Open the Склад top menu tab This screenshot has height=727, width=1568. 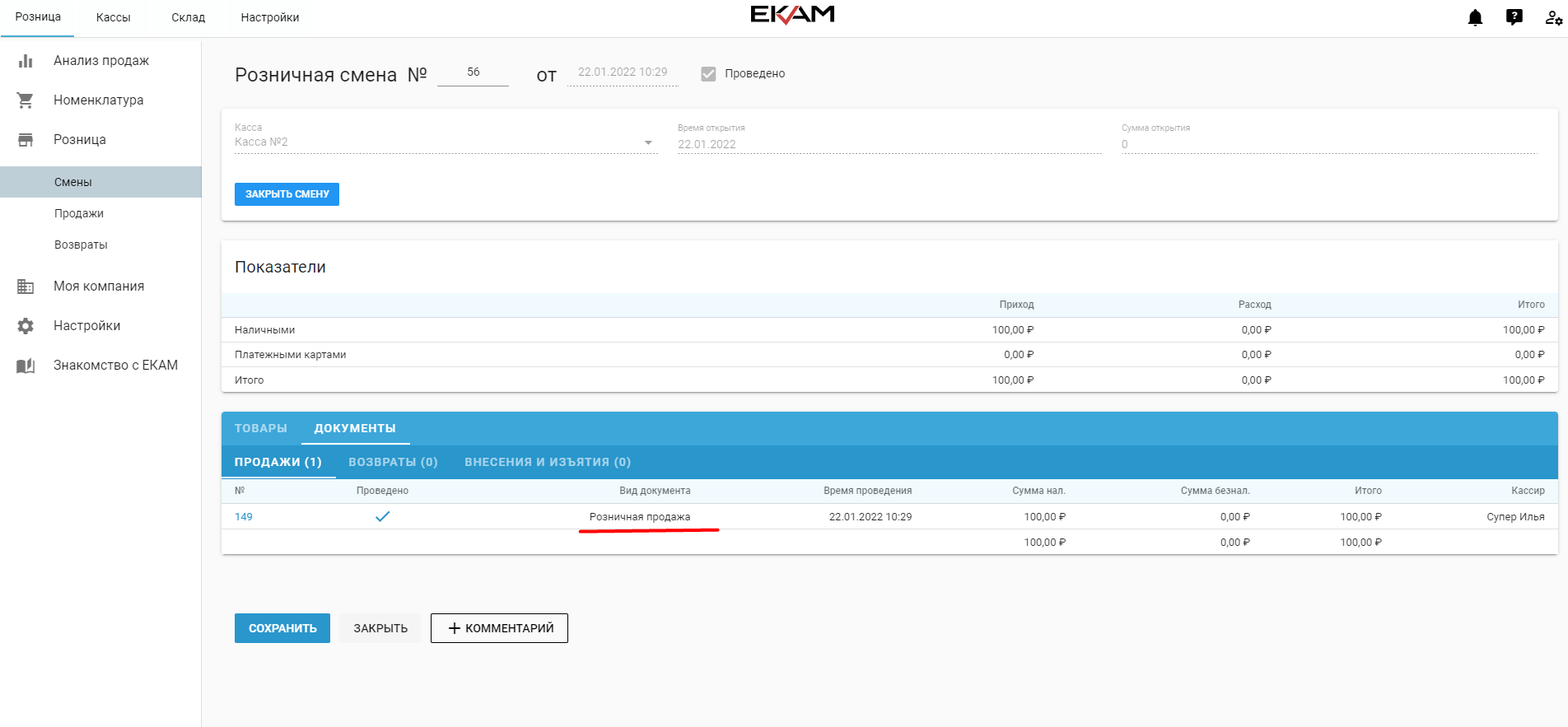click(188, 17)
